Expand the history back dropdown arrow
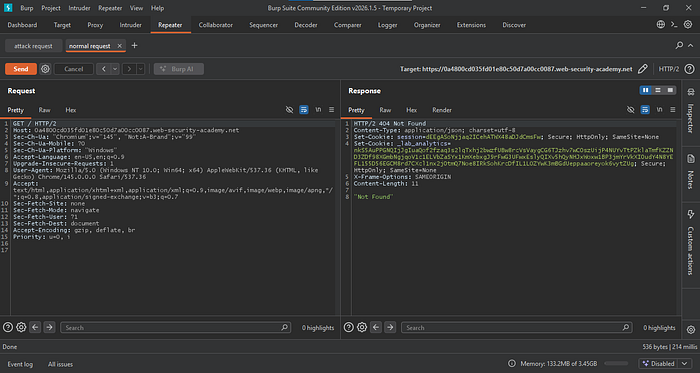The width and height of the screenshot is (700, 373). (x=115, y=69)
